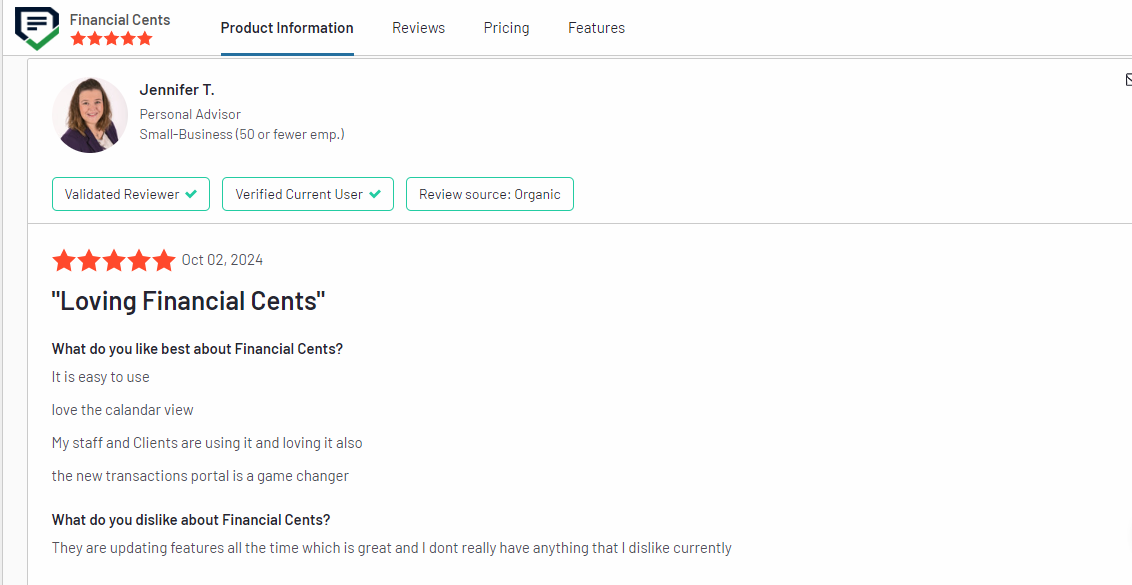Click "What do you dislike" question heading
1132x585 pixels.
[x=191, y=520]
